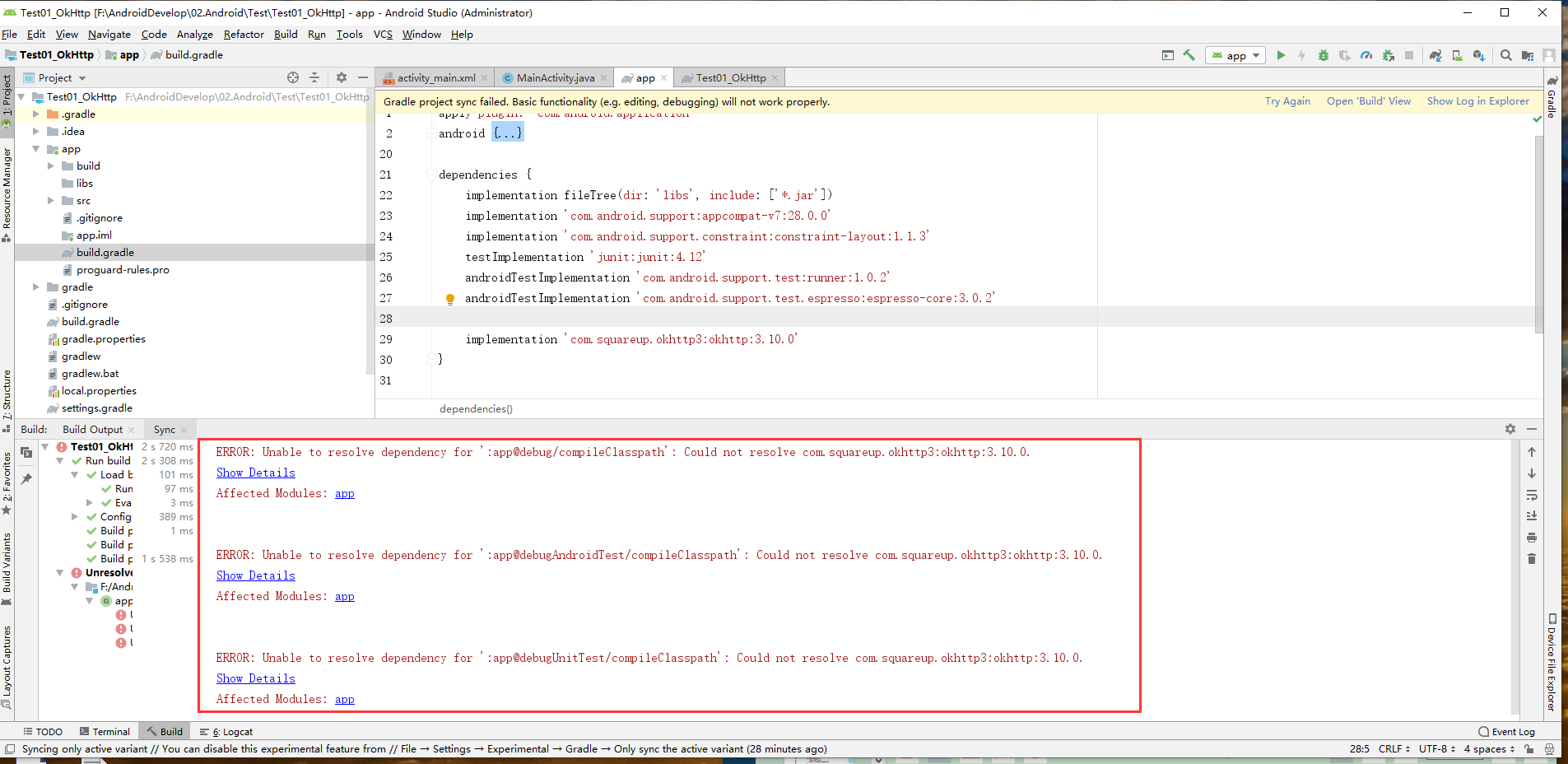Select the Build Output tab
This screenshot has width=1568, height=764.
[92, 429]
